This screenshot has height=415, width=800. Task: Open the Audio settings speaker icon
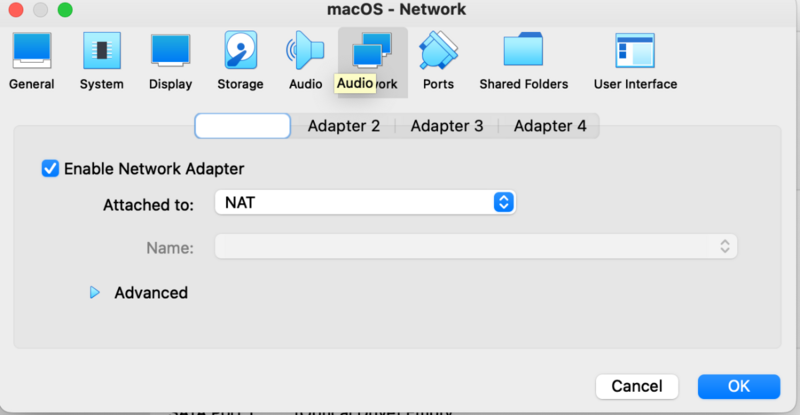coord(305,50)
